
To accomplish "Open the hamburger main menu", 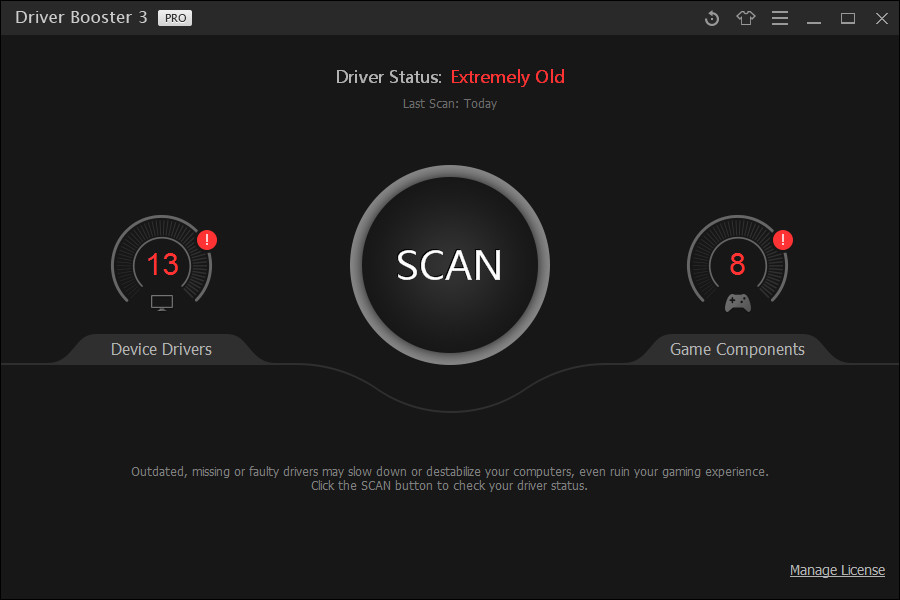I will tap(779, 18).
